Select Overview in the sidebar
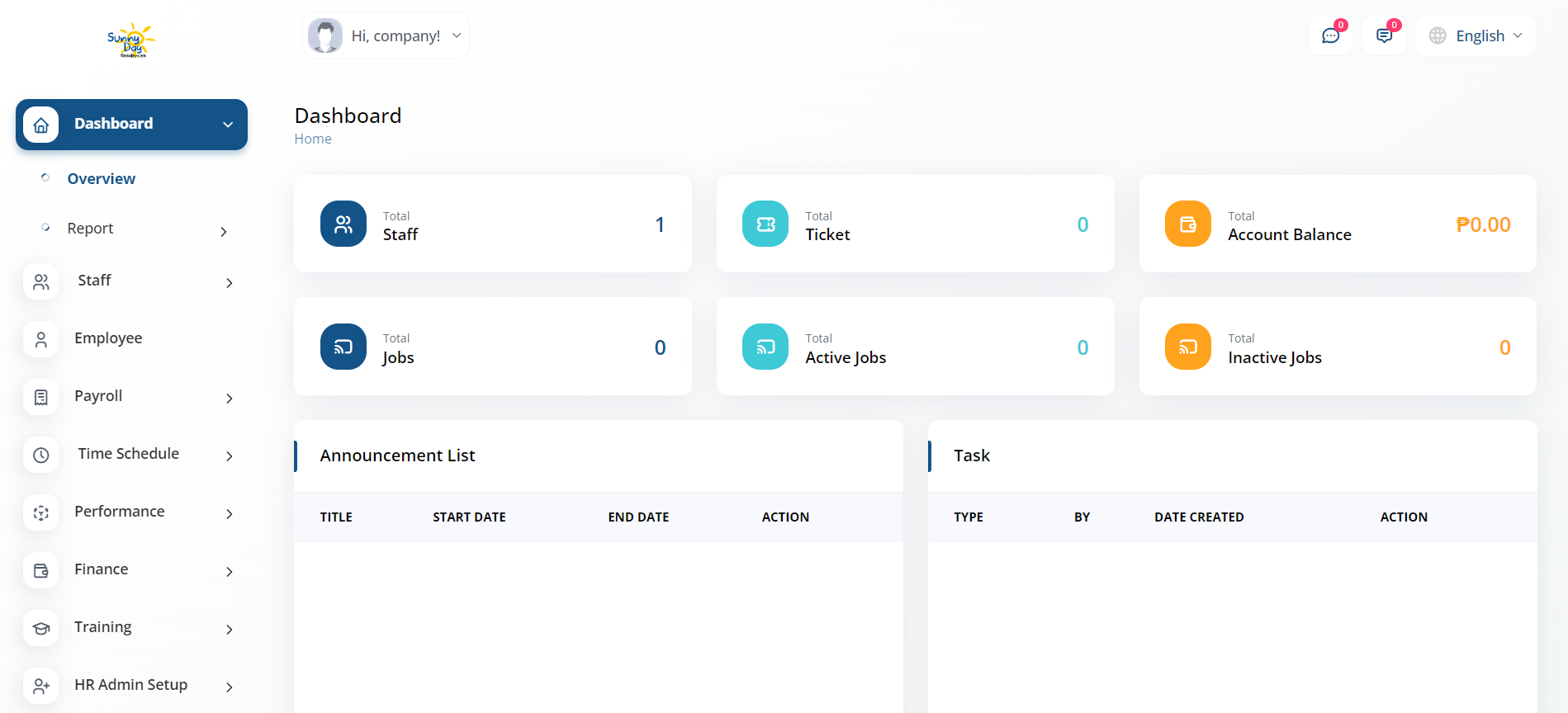1568x713 pixels. click(101, 179)
